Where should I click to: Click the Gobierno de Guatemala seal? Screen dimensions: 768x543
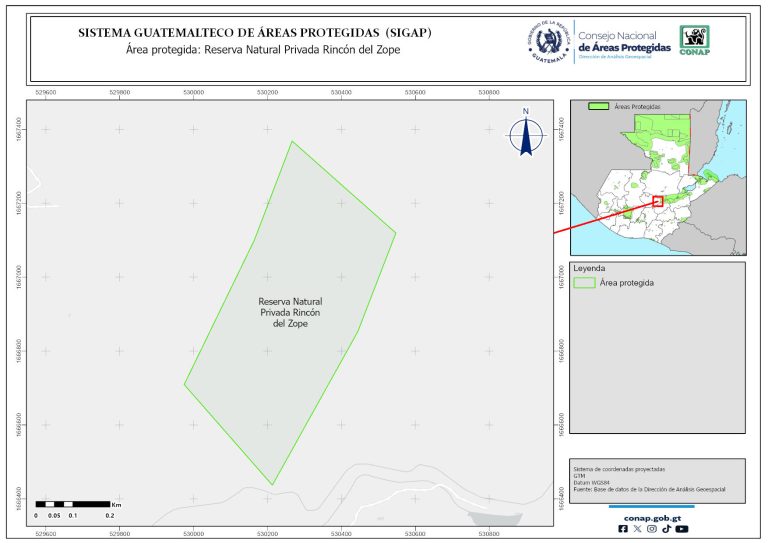[548, 40]
